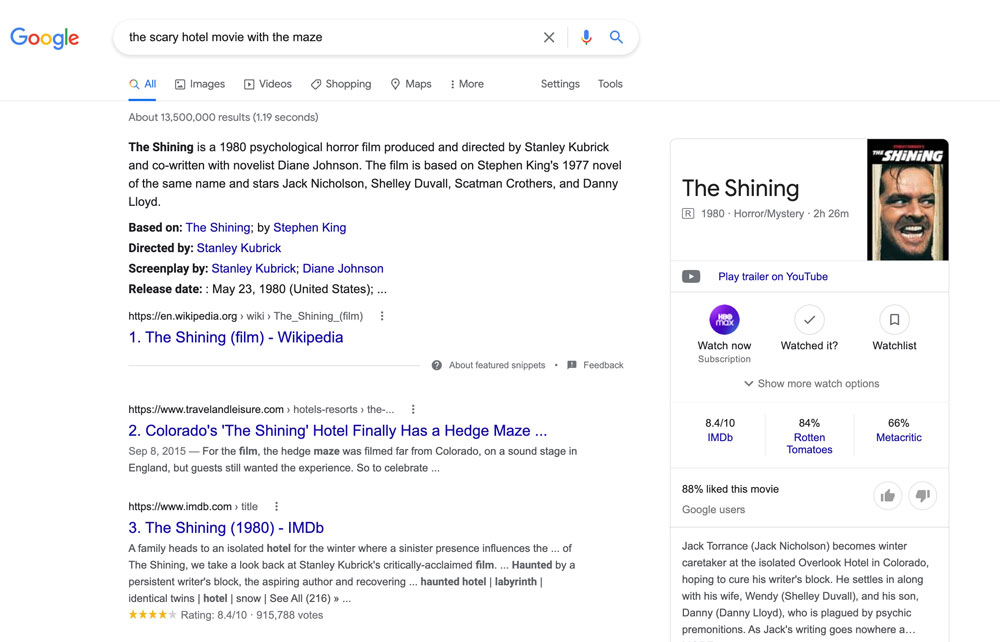Open the Stanley Kubrick link under Screenplay by

(253, 268)
